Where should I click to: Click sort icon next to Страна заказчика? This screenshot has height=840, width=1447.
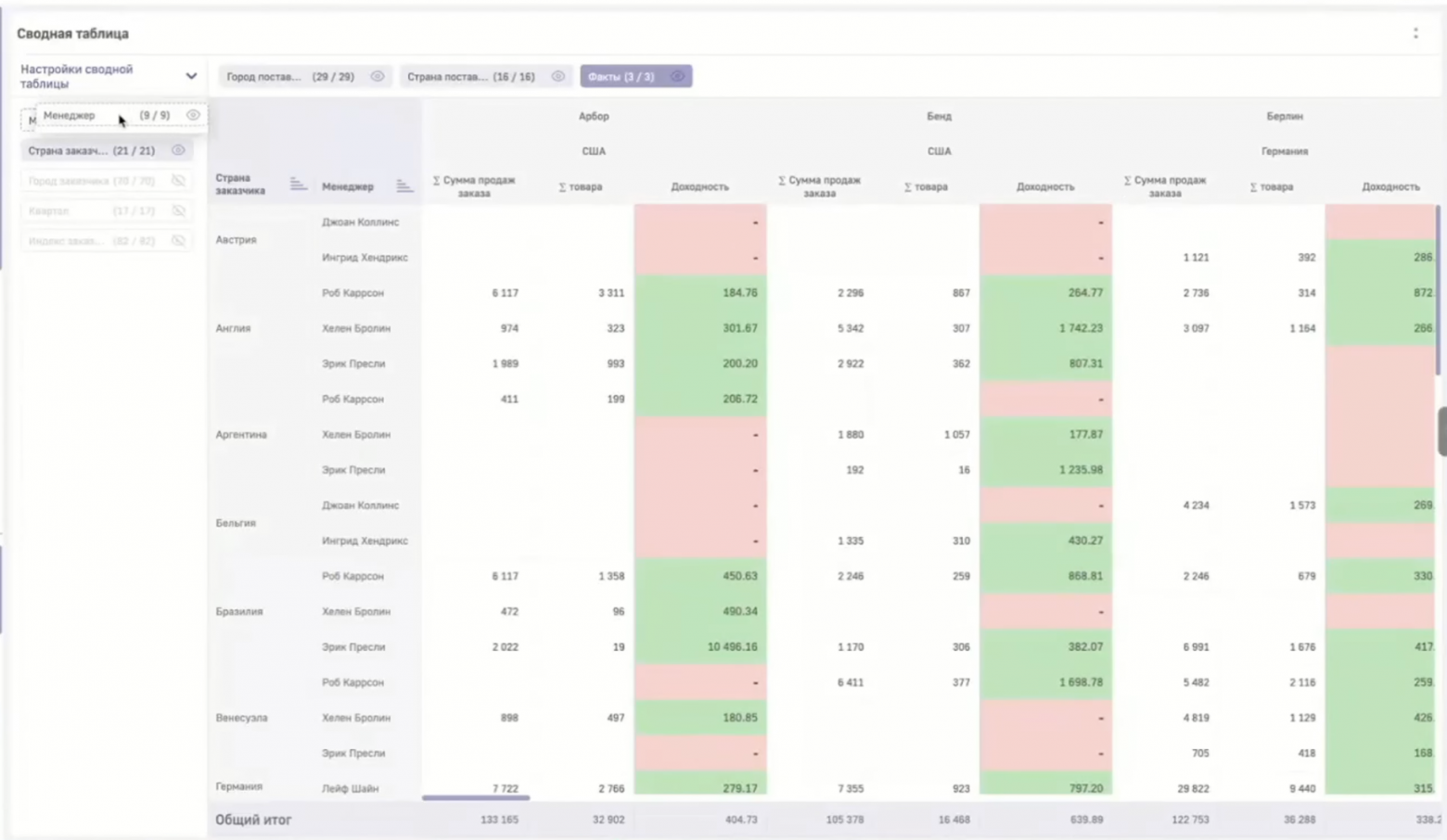coord(297,185)
